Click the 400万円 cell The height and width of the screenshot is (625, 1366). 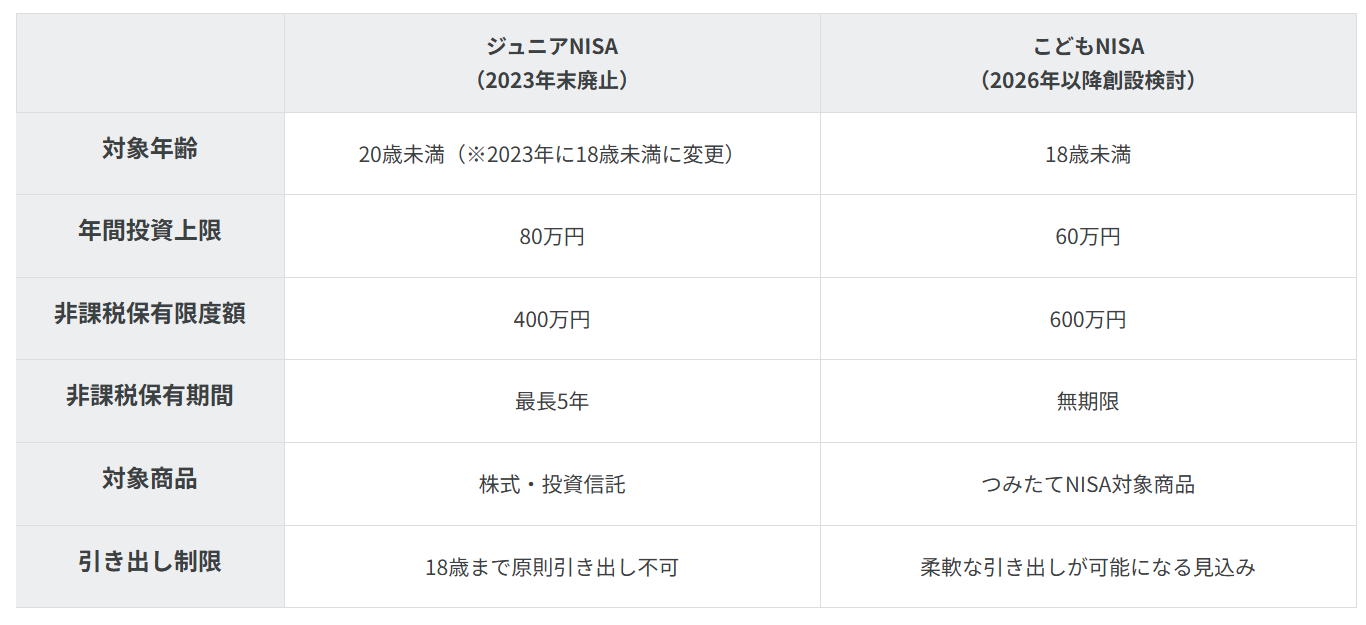(x=552, y=320)
